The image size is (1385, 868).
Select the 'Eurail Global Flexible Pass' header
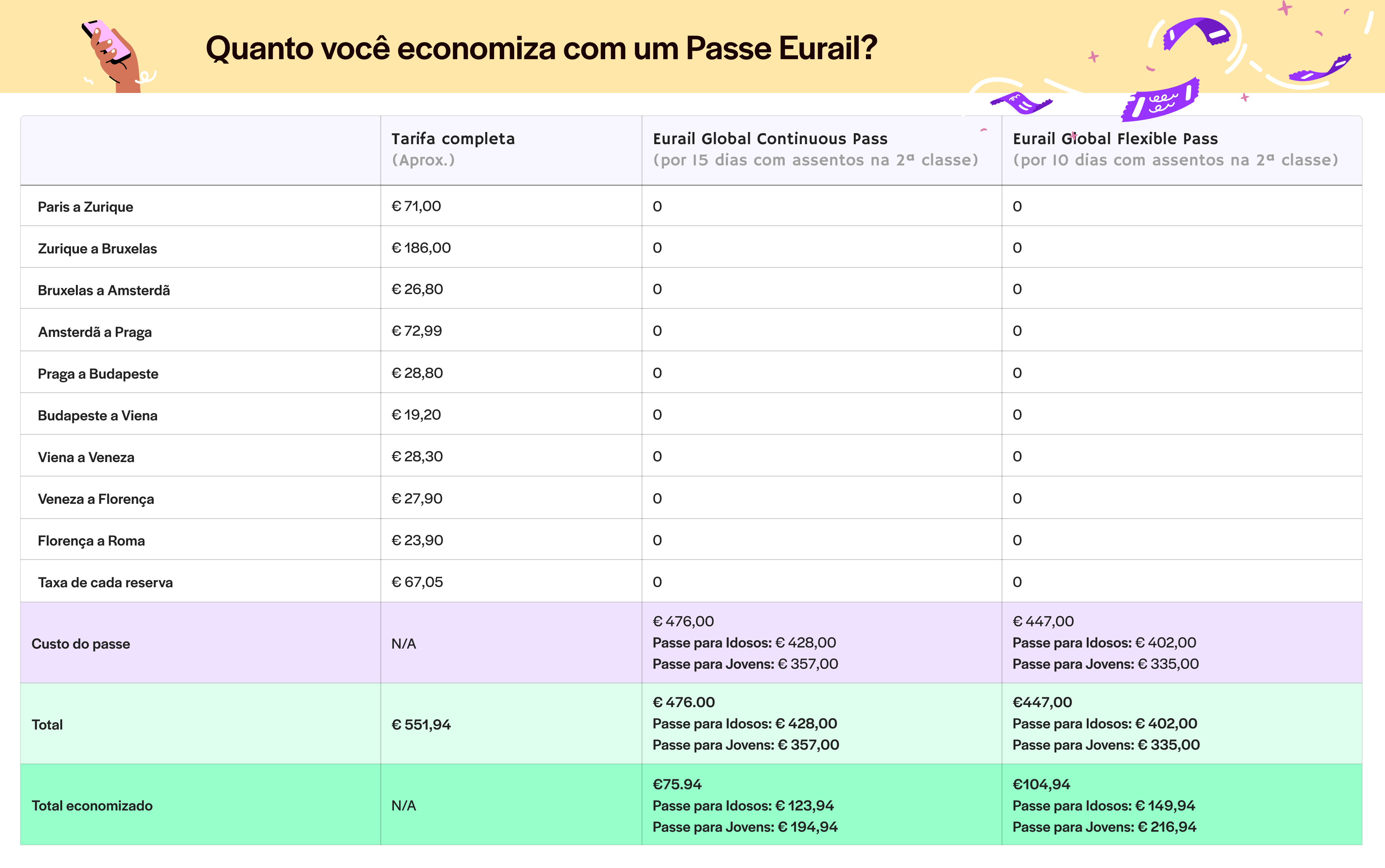[x=1115, y=139]
